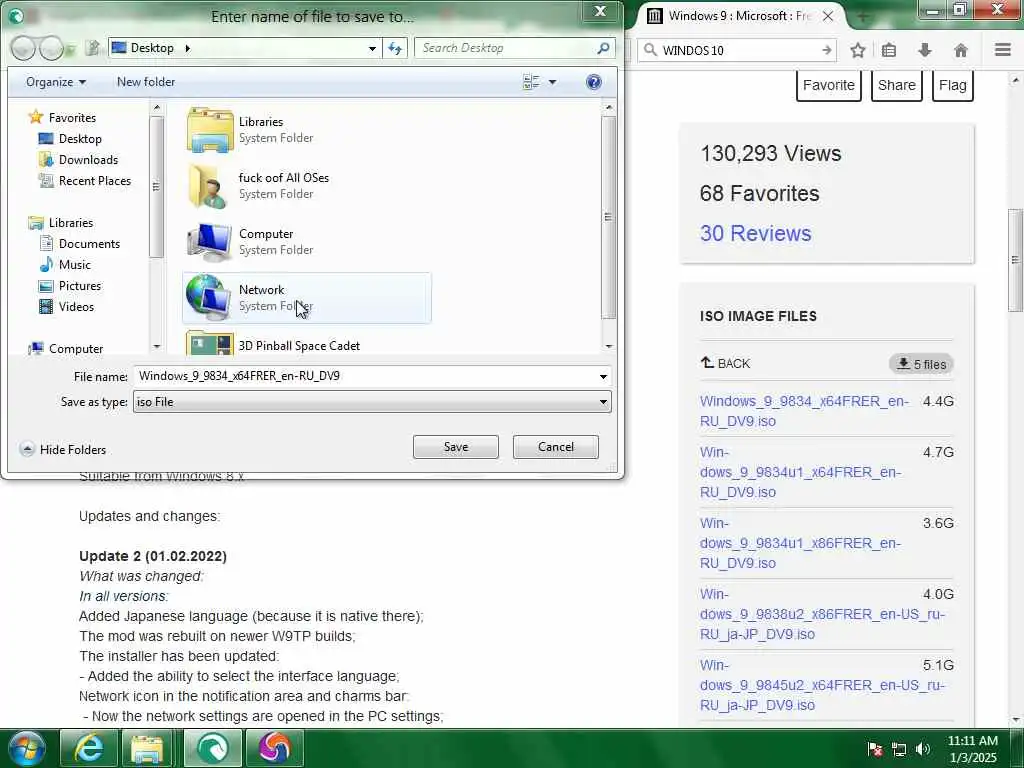Open bookmarks list icon in browser toolbar
Image resolution: width=1024 pixels, height=768 pixels.
pos(889,50)
